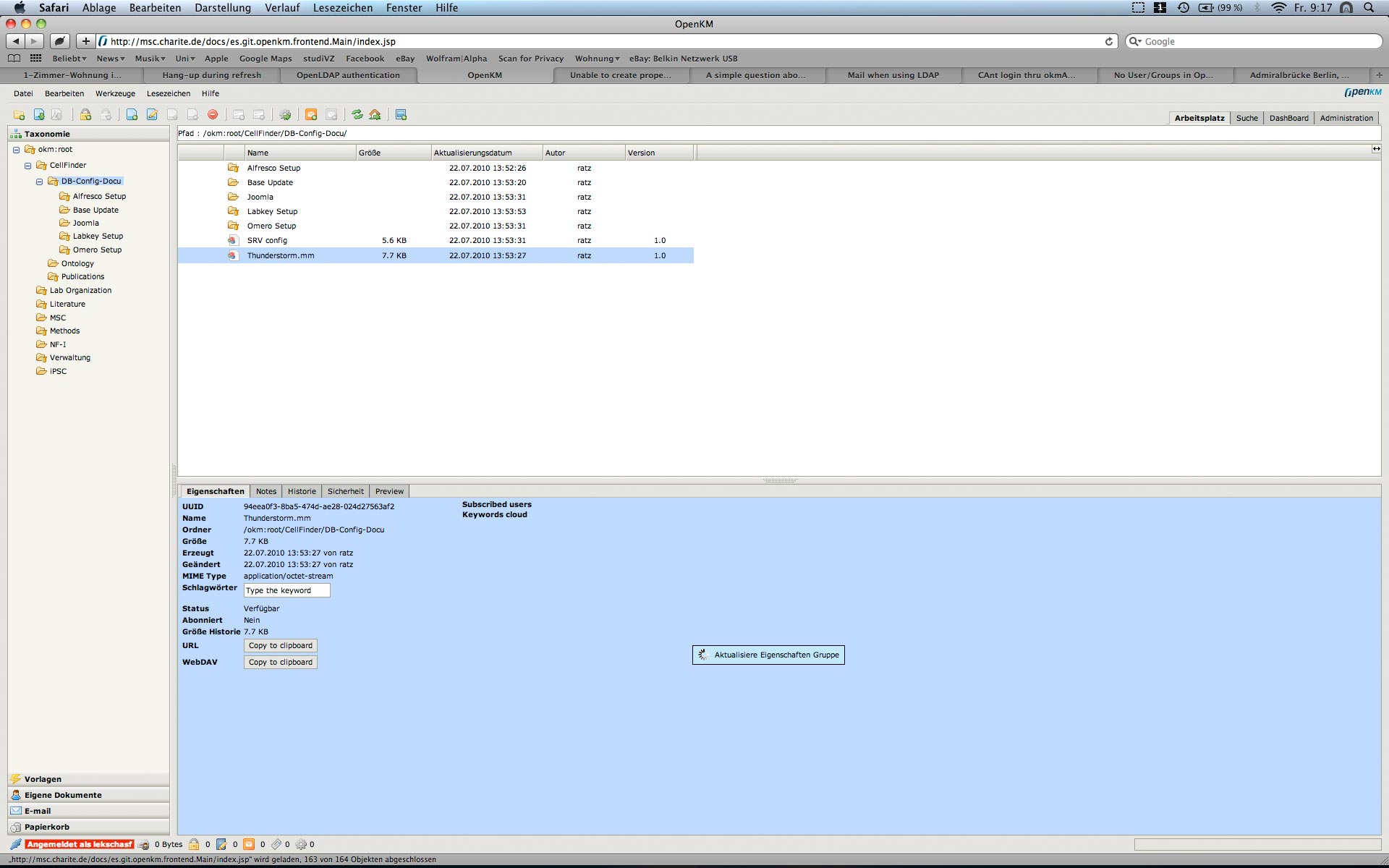Switch to the Historie tab
The width and height of the screenshot is (1389, 868).
tap(302, 491)
